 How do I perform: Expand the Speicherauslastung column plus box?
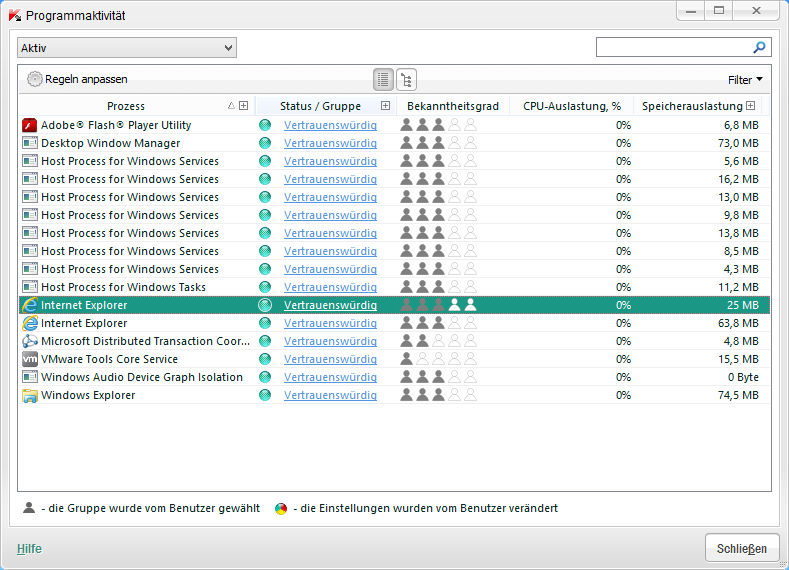(751, 106)
